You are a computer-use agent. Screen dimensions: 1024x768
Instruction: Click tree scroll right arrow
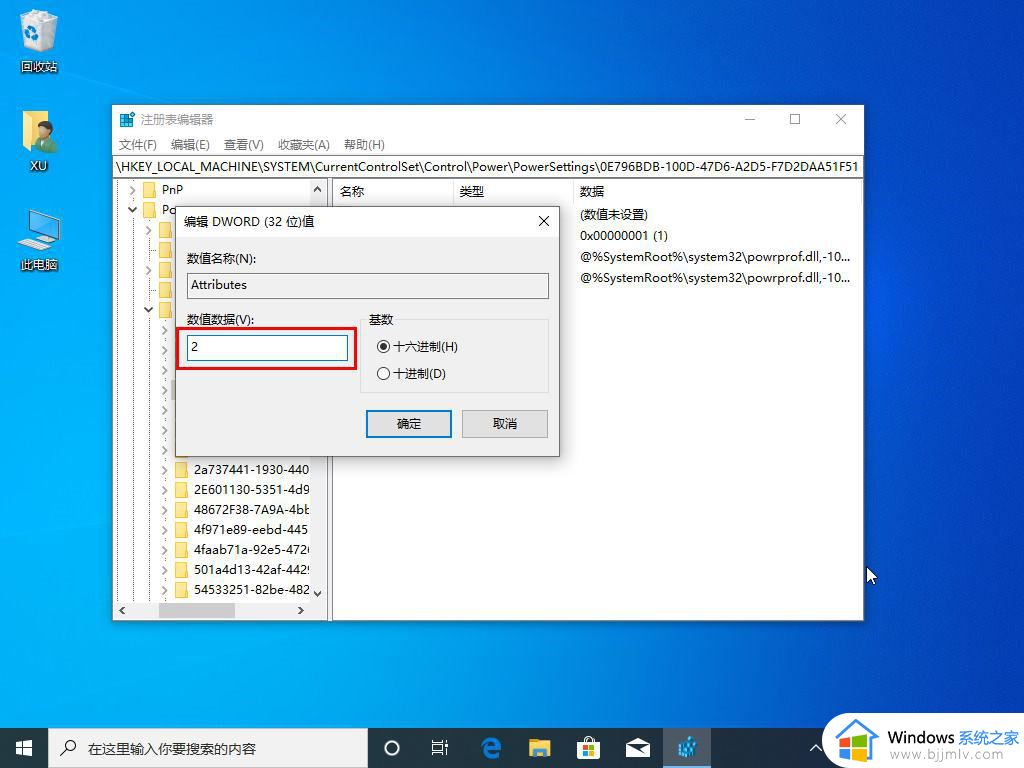[x=300, y=611]
